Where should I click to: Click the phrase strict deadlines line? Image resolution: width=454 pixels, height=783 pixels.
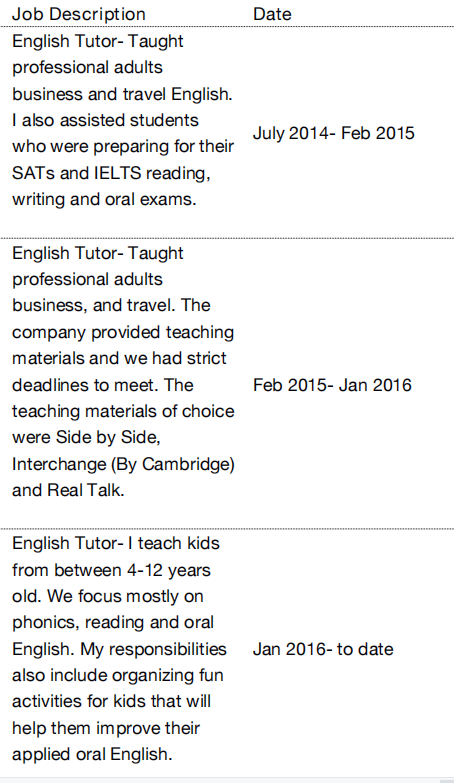pos(119,359)
